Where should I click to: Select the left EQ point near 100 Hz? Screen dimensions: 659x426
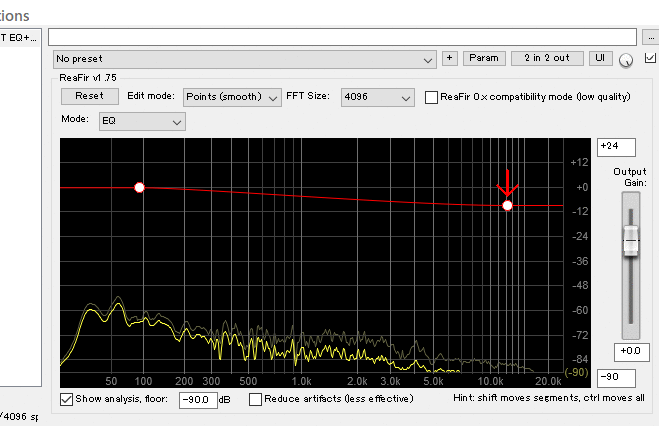click(139, 187)
